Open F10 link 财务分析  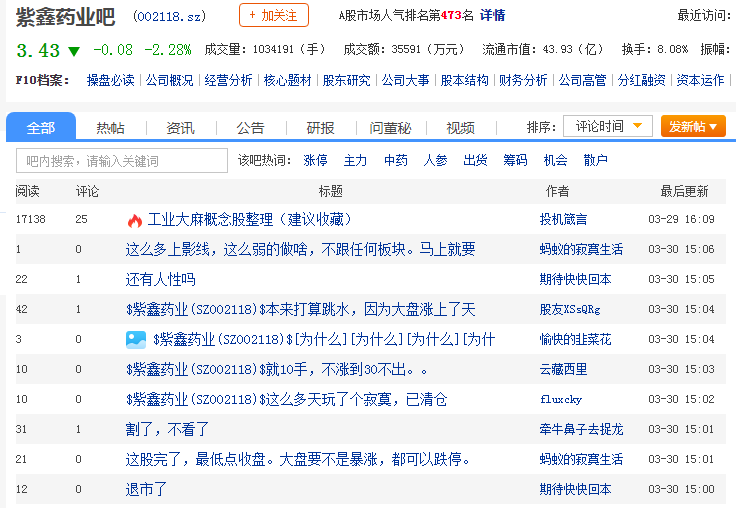523,80
